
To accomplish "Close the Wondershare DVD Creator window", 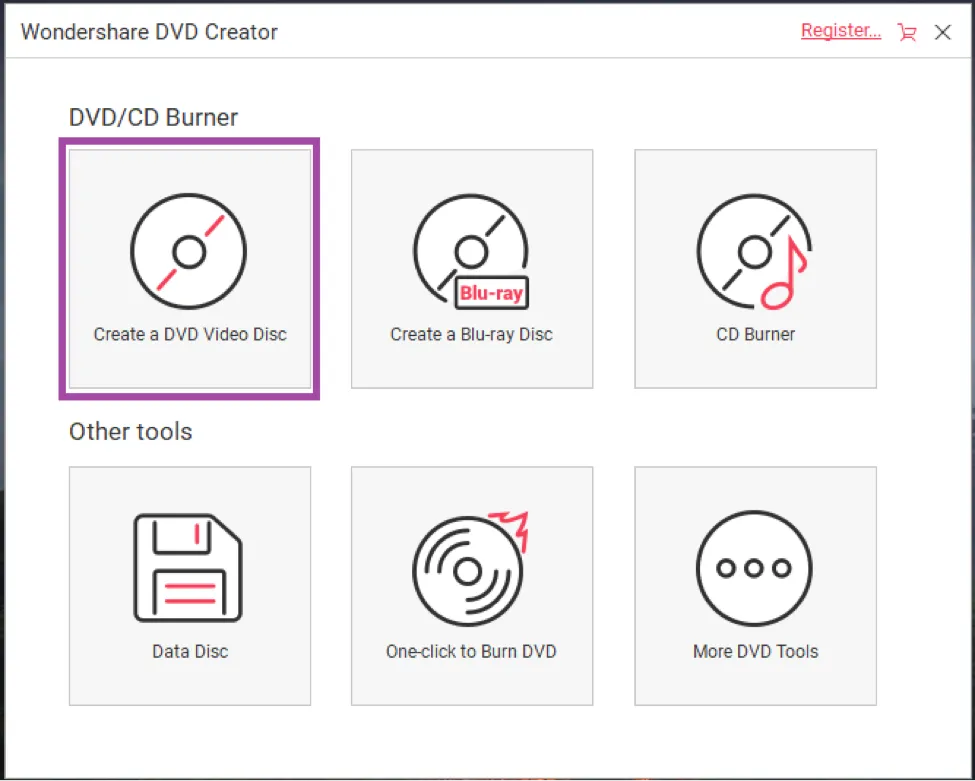I will coord(943,32).
